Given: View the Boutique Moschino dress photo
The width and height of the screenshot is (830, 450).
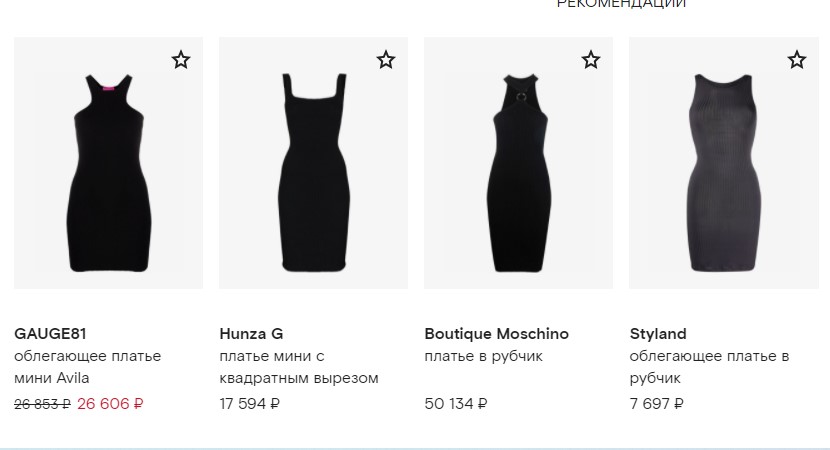Looking at the screenshot, I should [x=518, y=163].
